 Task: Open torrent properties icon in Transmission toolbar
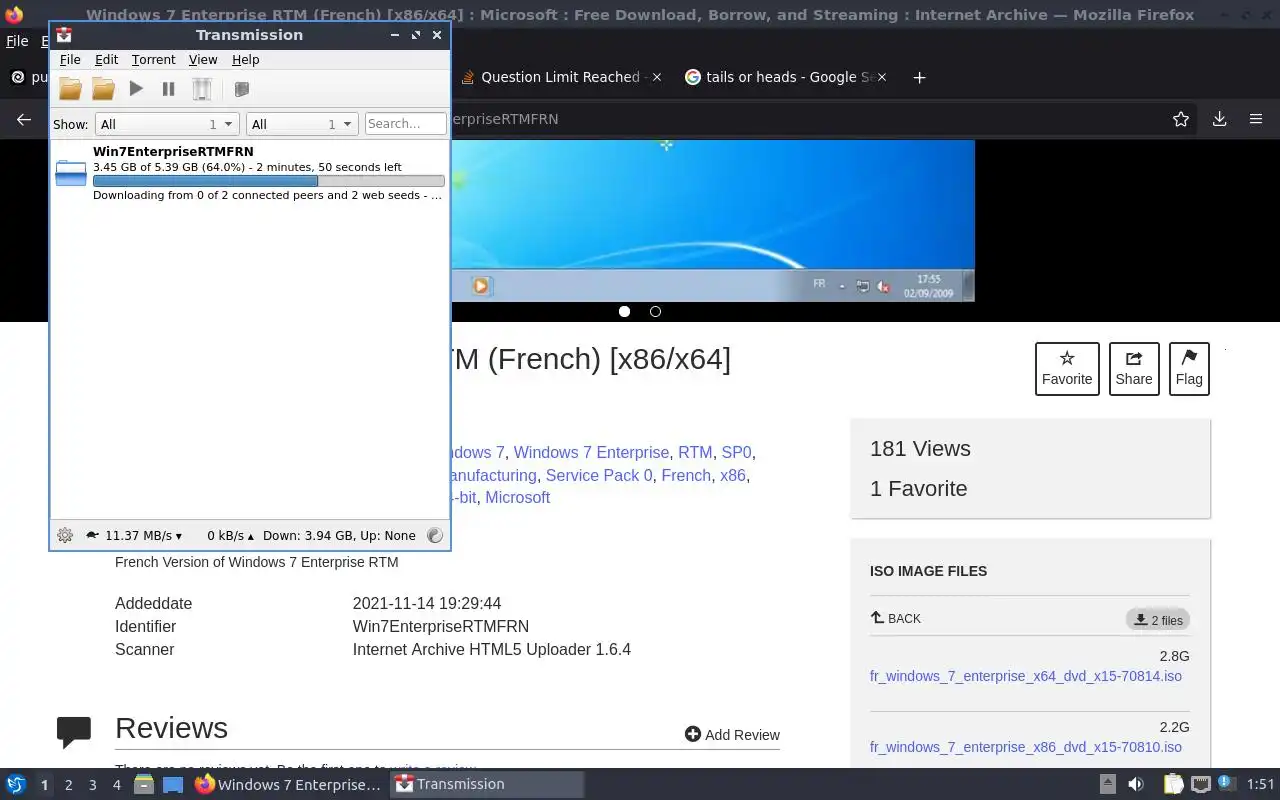(241, 89)
